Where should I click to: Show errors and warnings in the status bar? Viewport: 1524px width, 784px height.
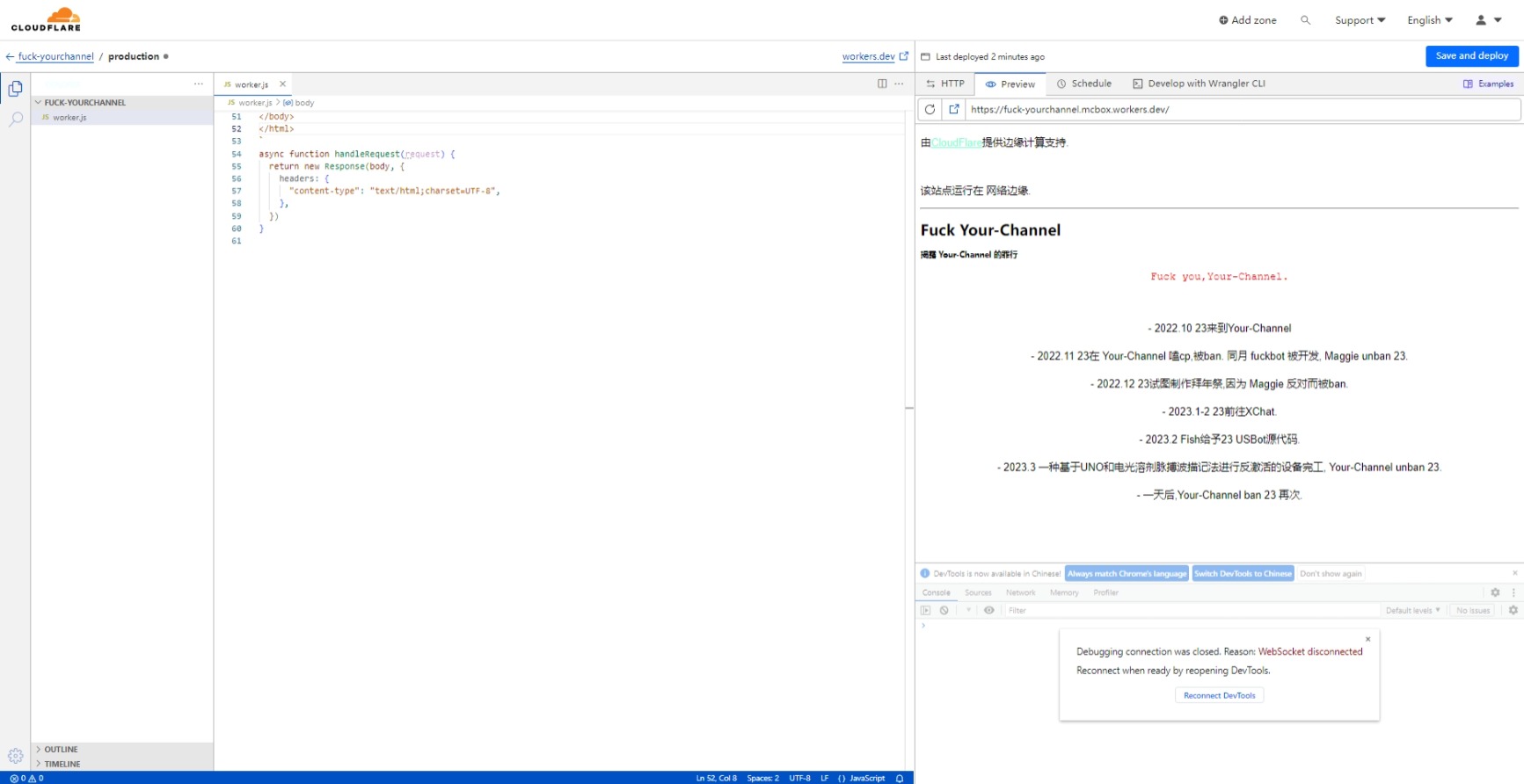pos(26,778)
